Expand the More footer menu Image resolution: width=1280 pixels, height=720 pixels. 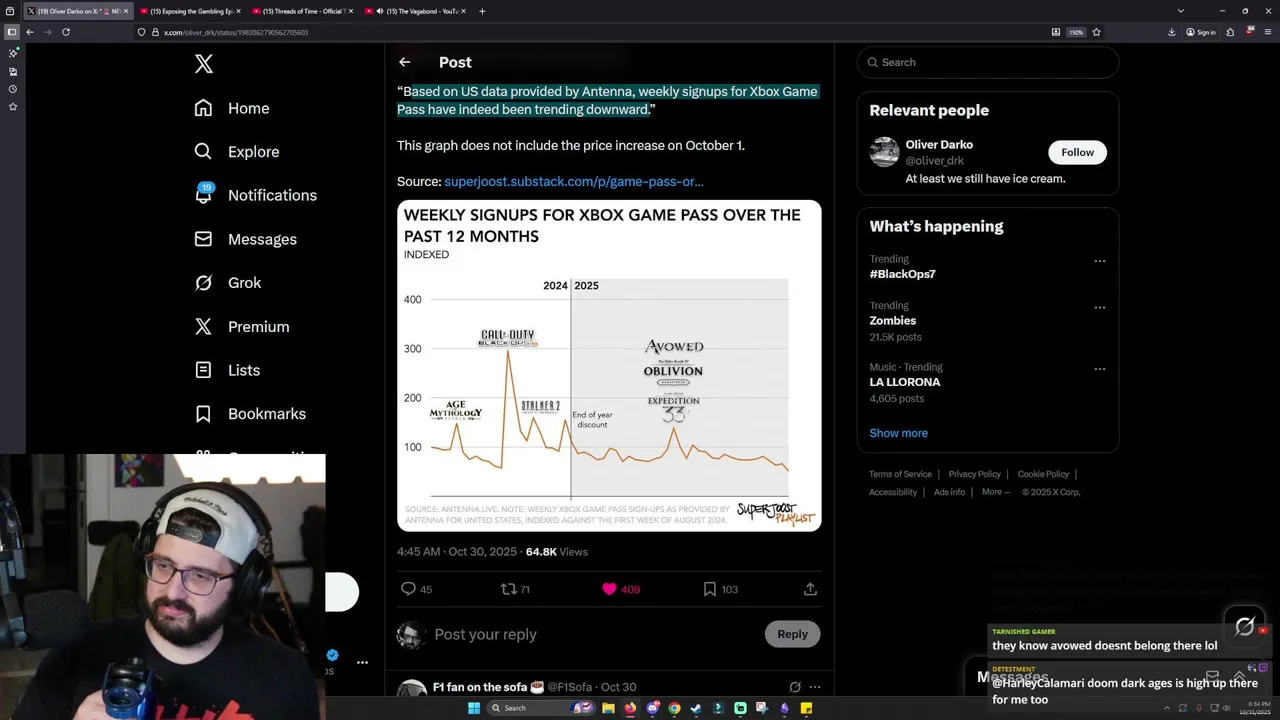click(x=996, y=492)
